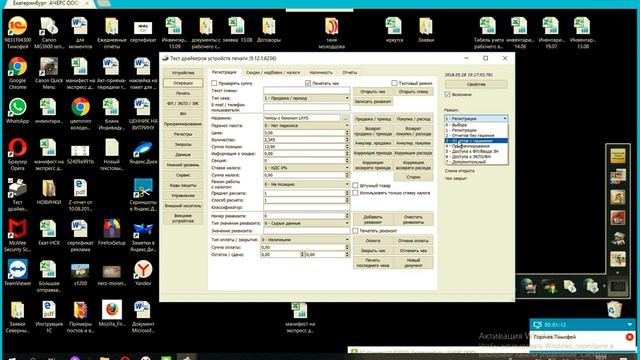
Task: Open the Устройства side section
Action: 183,73
